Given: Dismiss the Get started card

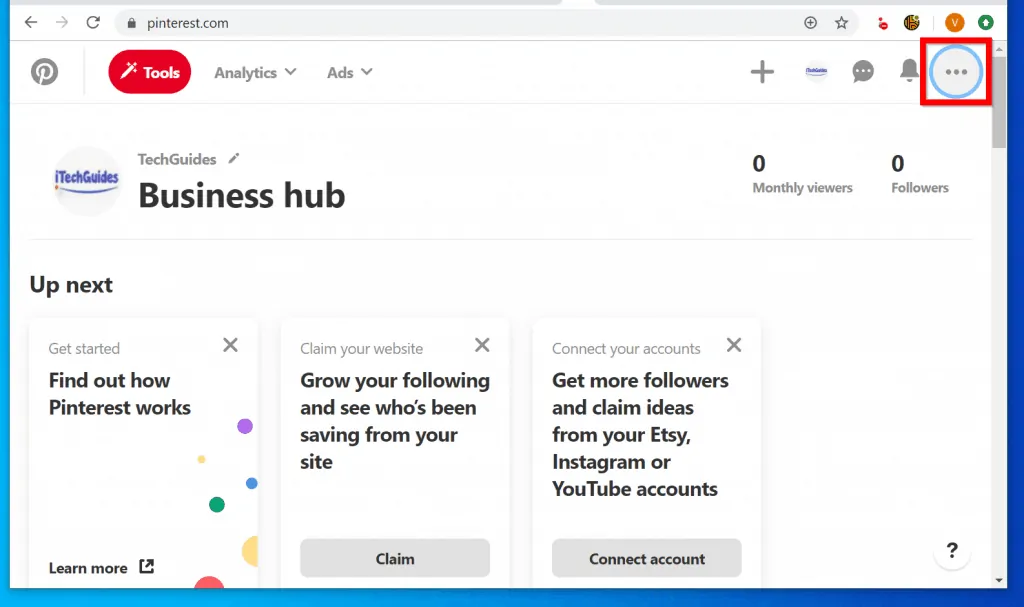Looking at the screenshot, I should pos(230,345).
